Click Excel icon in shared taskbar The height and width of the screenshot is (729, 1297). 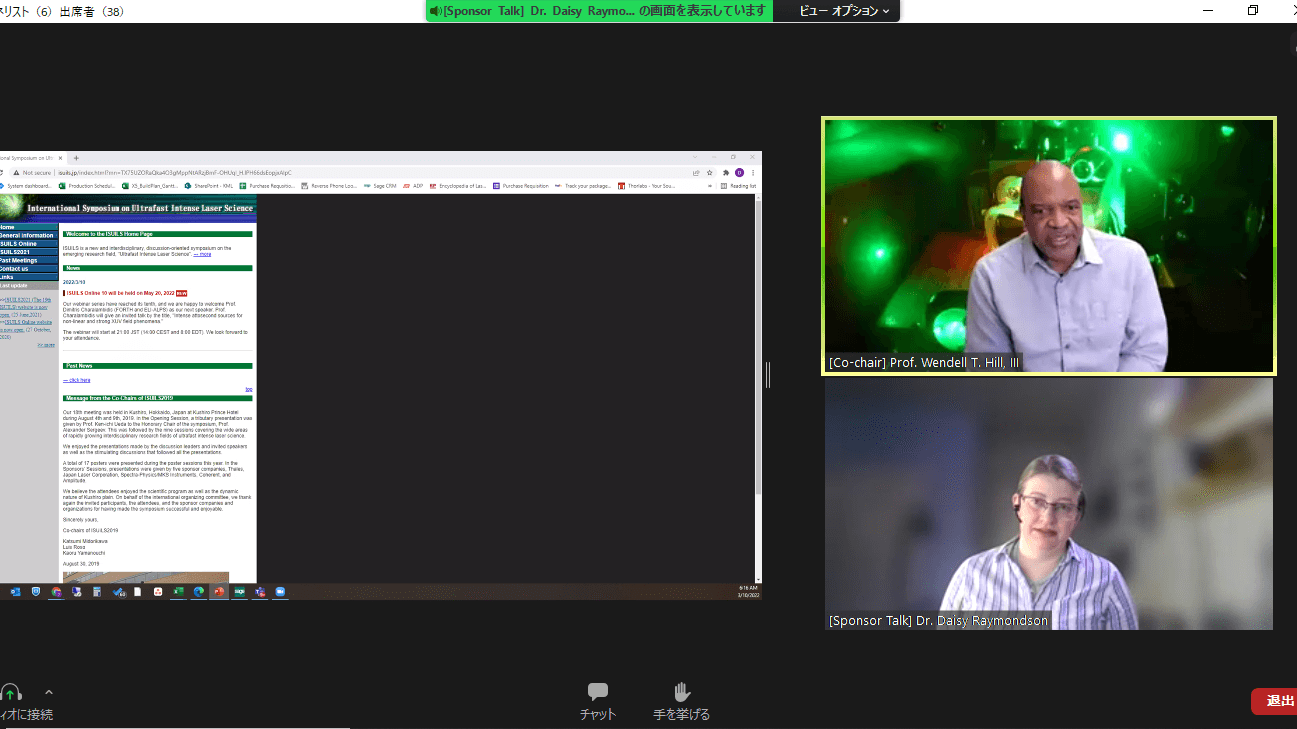coord(178,592)
